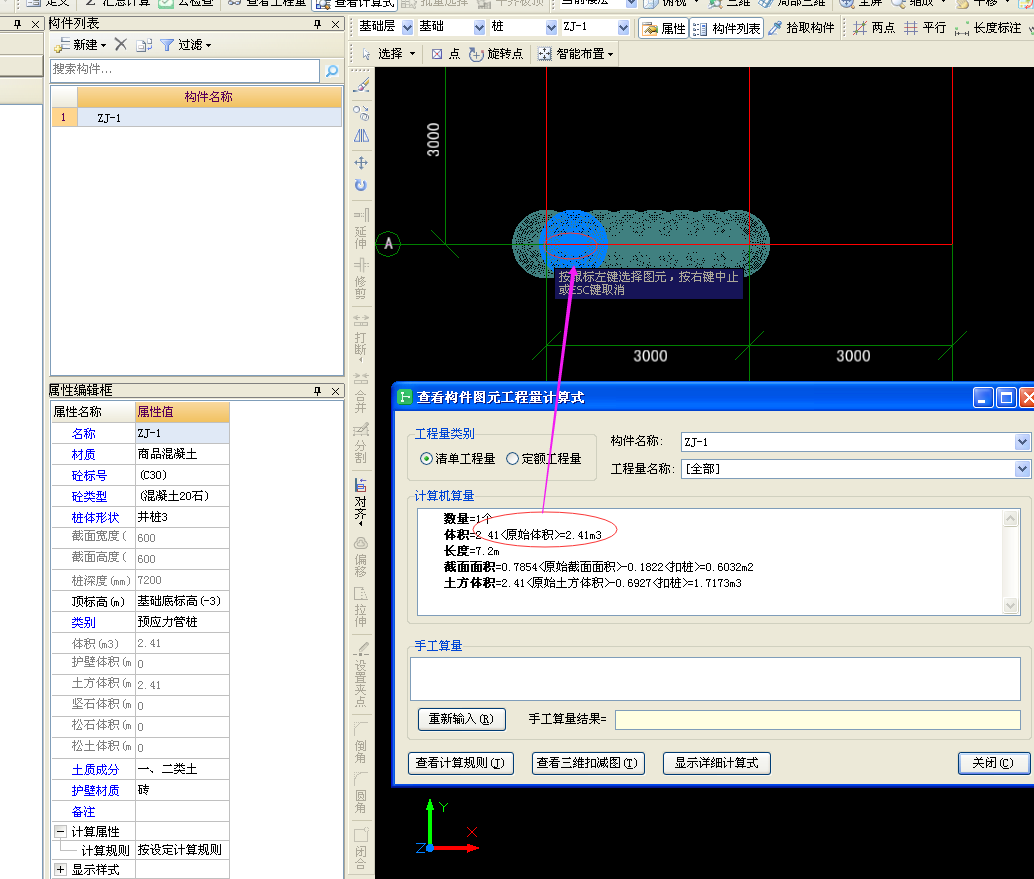Open the 构件名称 combo box in dialog
The image size is (1034, 879).
[x=1021, y=442]
